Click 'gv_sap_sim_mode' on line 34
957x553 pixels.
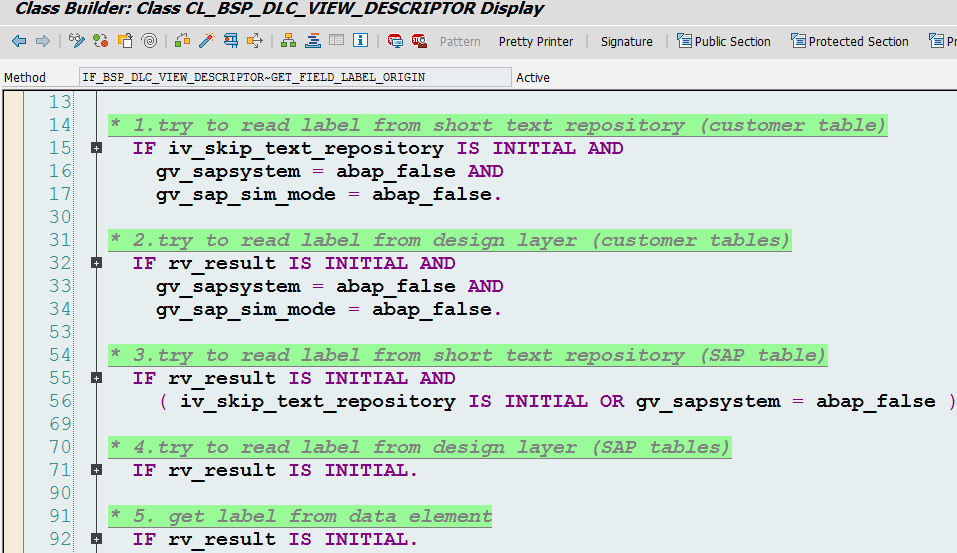pyautogui.click(x=246, y=310)
